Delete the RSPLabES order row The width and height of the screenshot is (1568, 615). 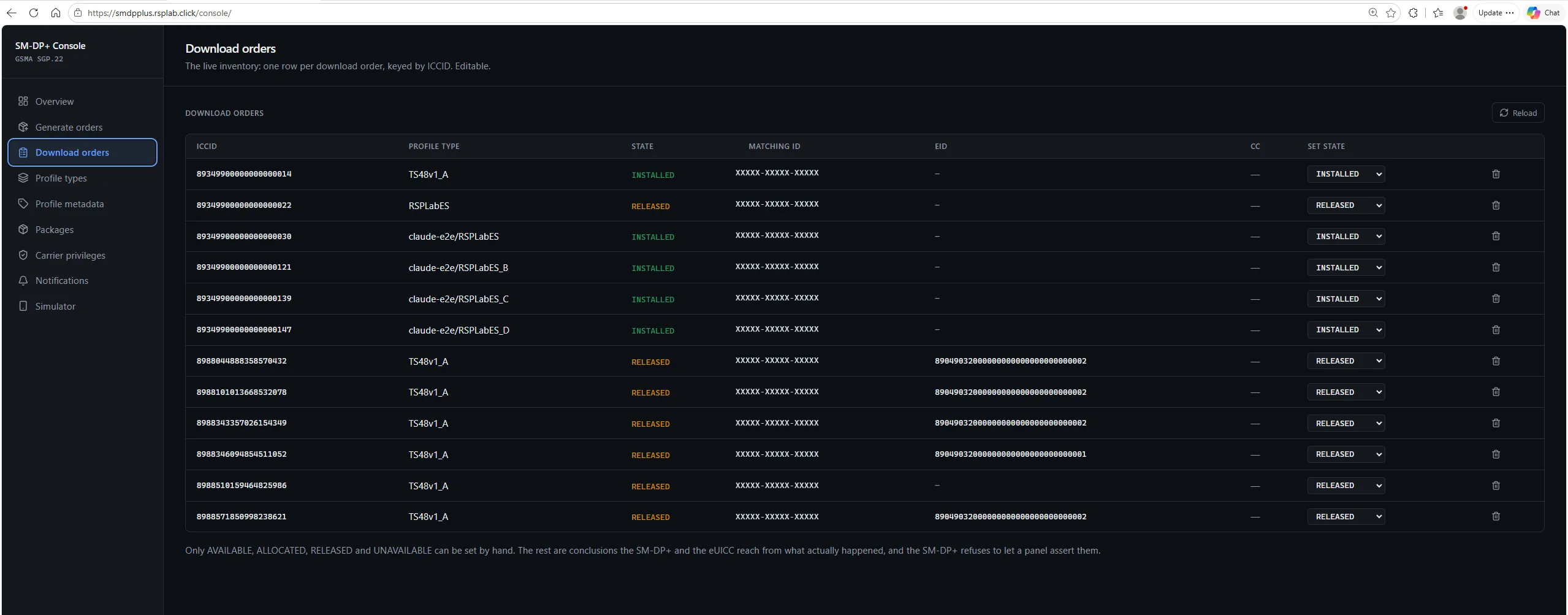[1496, 205]
